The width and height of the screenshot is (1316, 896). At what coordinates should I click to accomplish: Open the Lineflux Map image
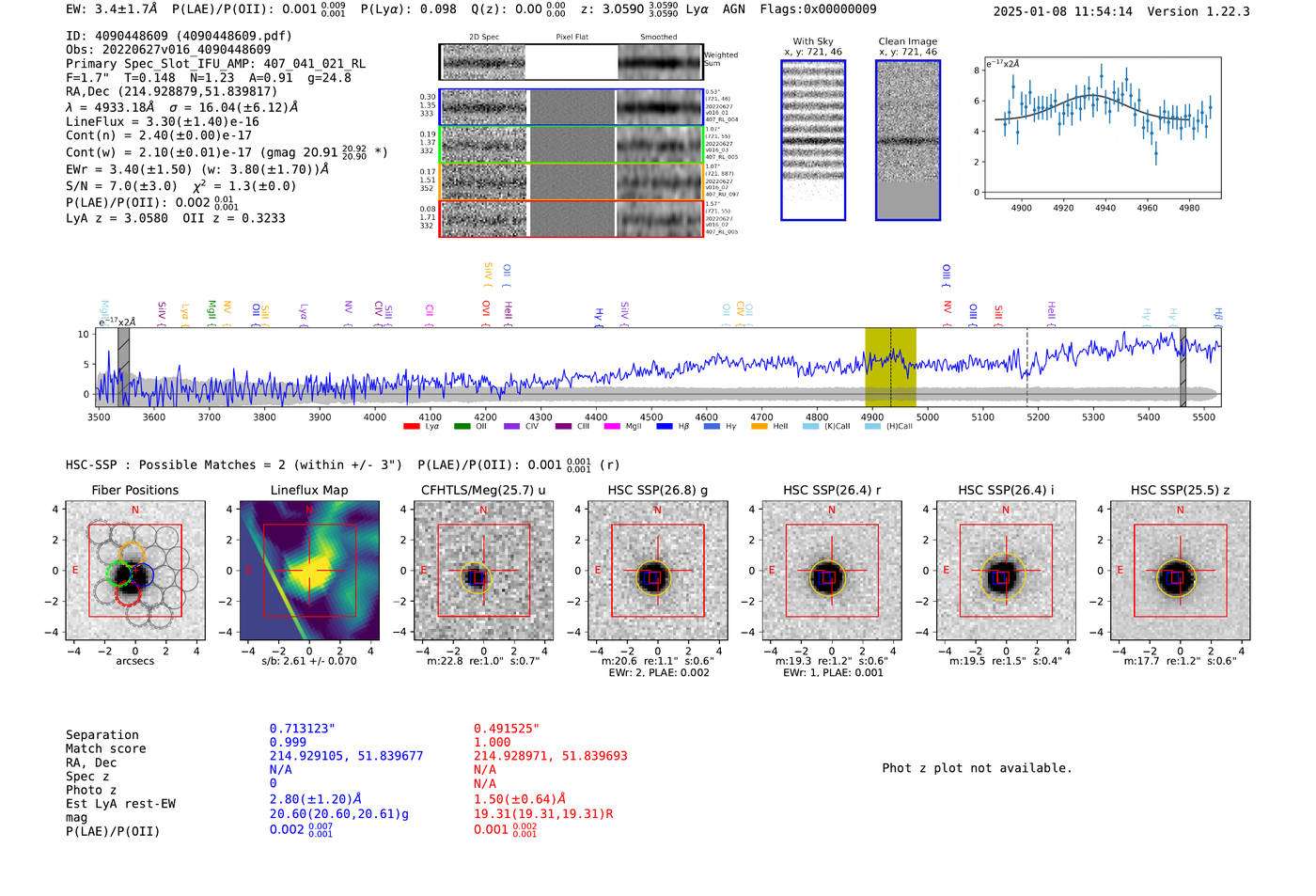click(309, 571)
